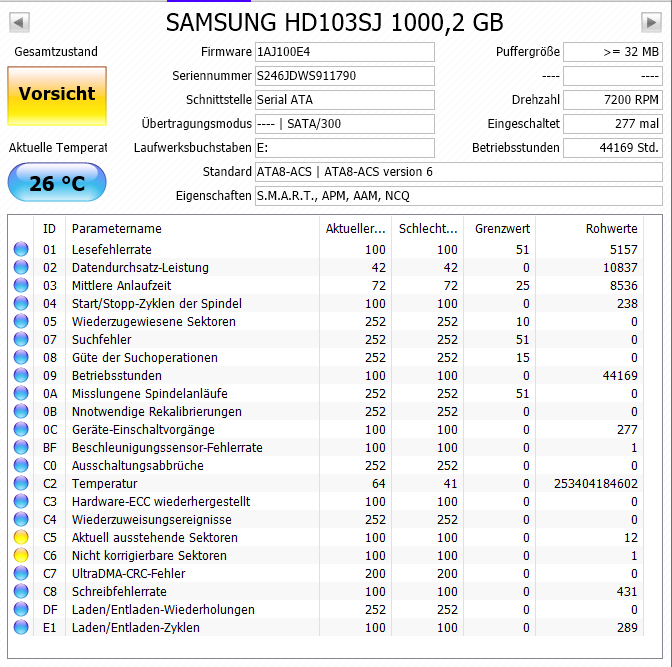672x667 pixels.
Task: Click the status icon for Hardware-ECC wiederhergestellt
Action: [21, 501]
